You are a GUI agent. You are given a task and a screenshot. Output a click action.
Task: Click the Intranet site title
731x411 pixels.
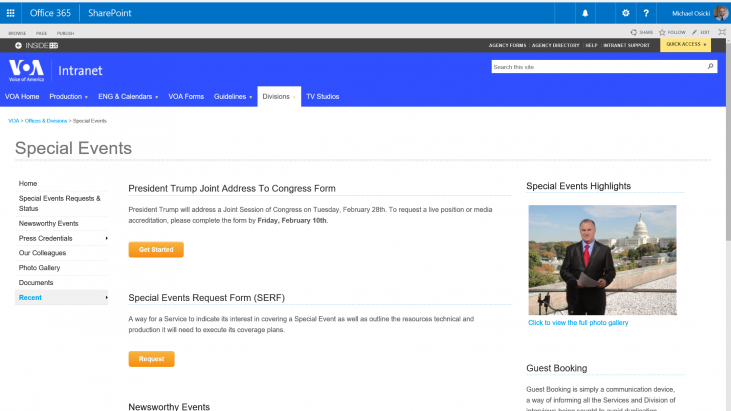pyautogui.click(x=80, y=71)
